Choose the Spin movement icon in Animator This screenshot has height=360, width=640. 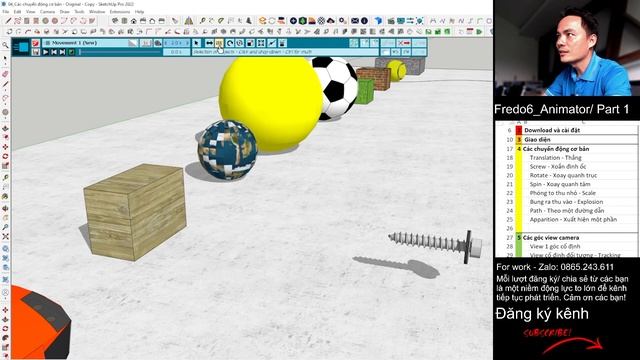click(240, 43)
